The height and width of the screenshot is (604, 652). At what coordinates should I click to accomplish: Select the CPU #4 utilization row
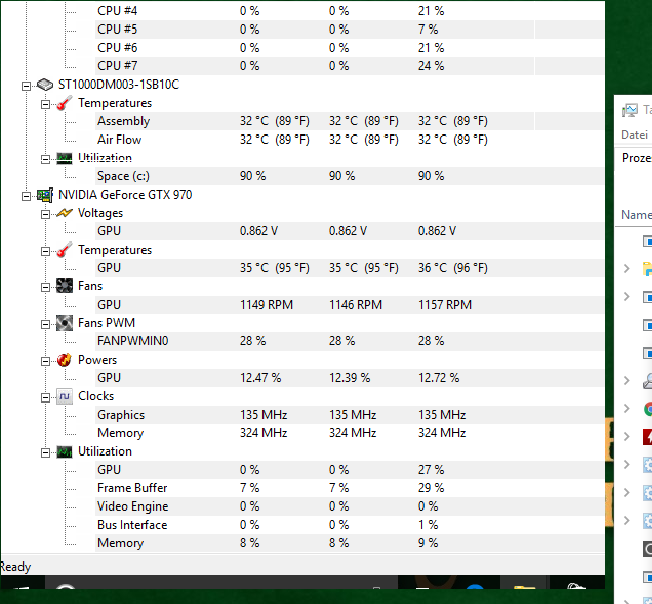pyautogui.click(x=349, y=11)
